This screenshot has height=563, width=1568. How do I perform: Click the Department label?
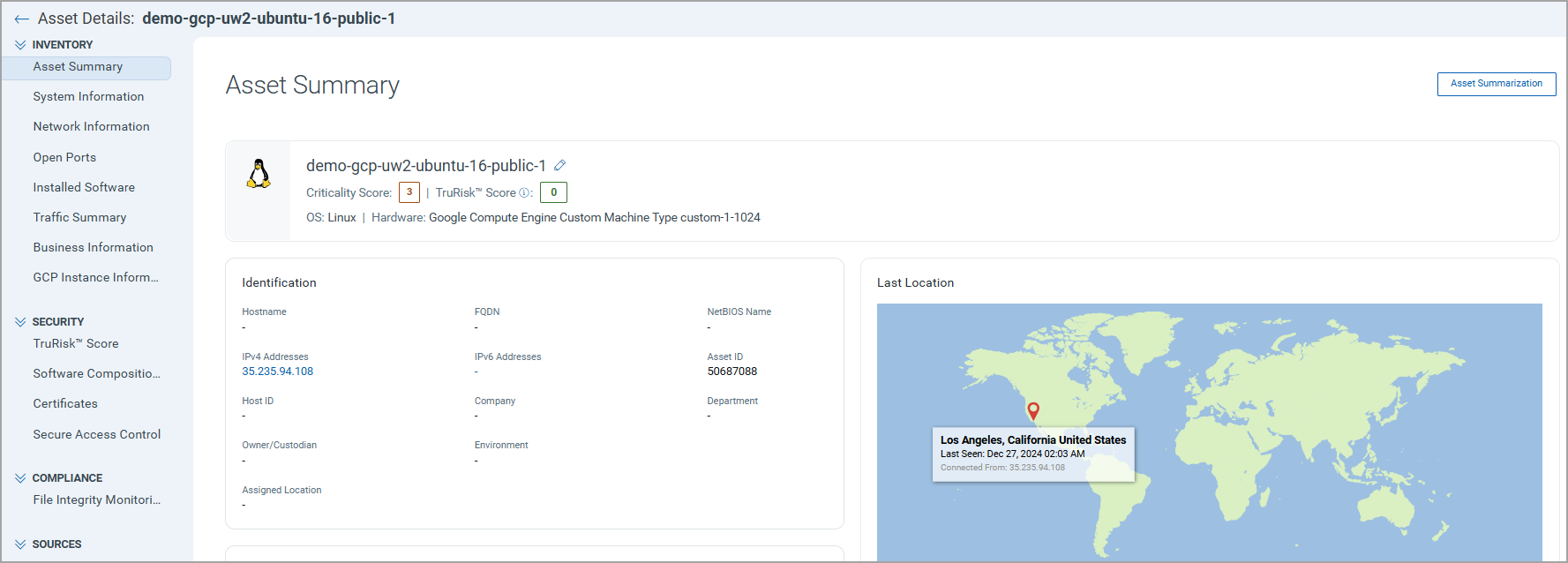coord(732,402)
